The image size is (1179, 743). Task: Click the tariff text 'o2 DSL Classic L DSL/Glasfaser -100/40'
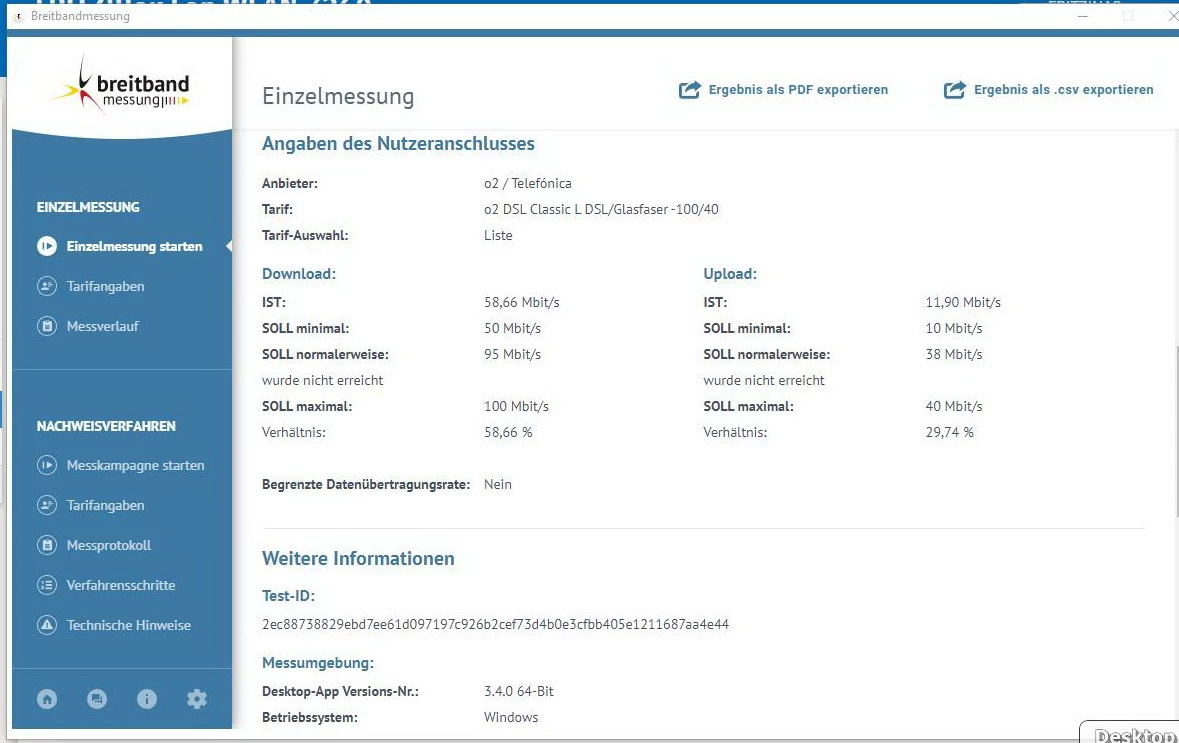pos(602,209)
